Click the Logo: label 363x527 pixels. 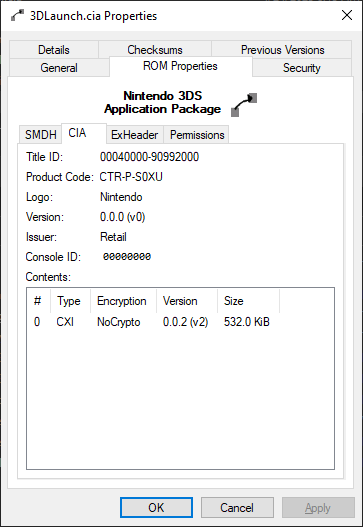pos(39,197)
